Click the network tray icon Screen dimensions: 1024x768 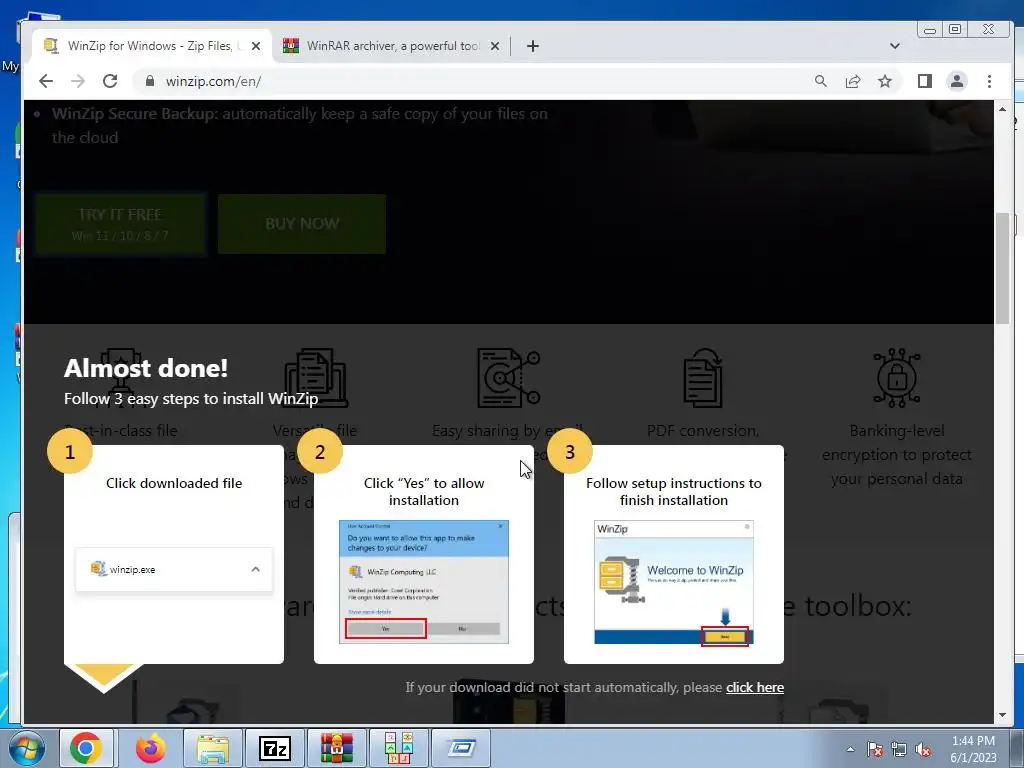click(899, 750)
